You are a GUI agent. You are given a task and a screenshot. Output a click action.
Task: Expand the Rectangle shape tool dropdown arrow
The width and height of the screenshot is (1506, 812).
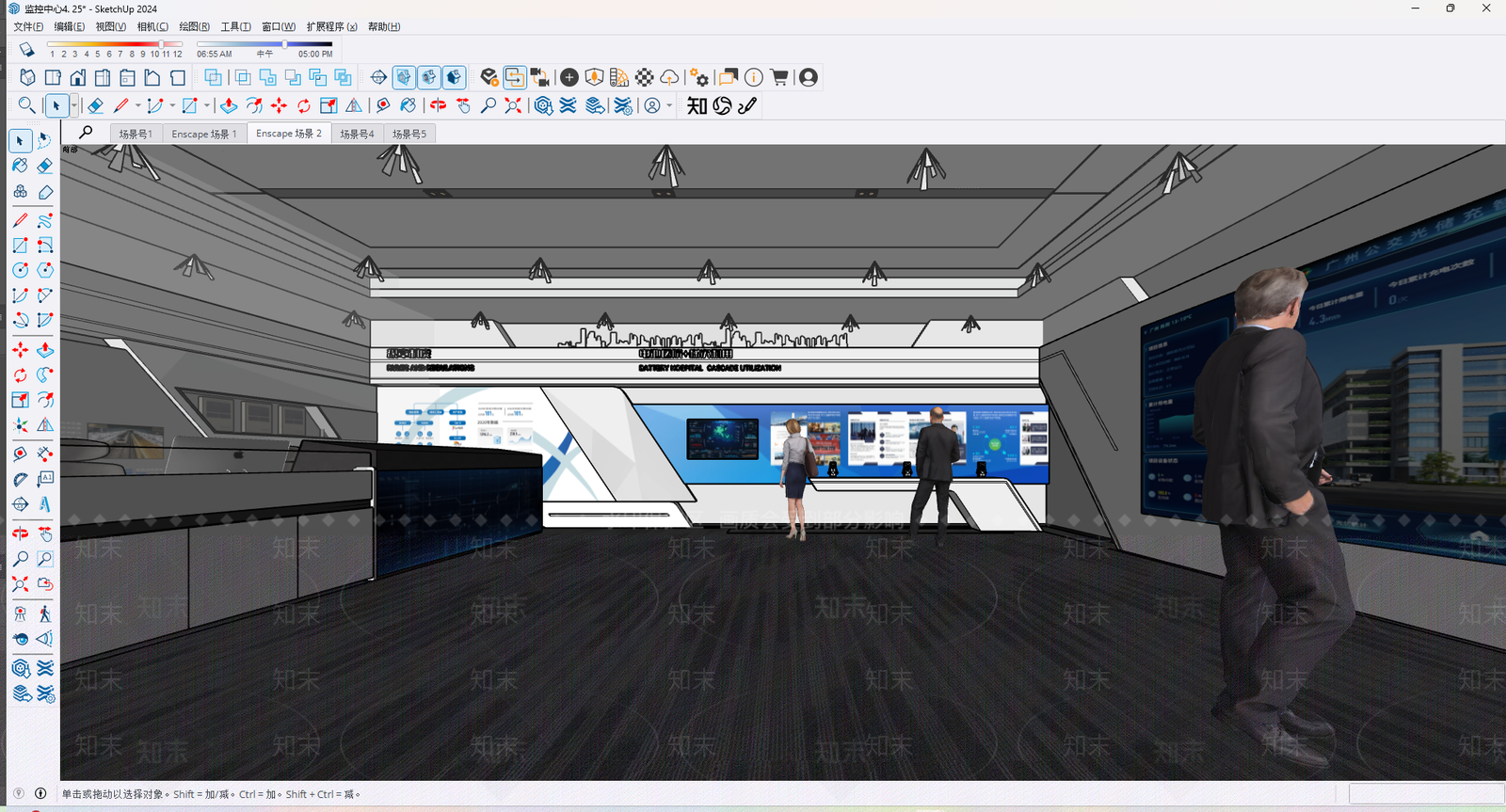point(206,105)
